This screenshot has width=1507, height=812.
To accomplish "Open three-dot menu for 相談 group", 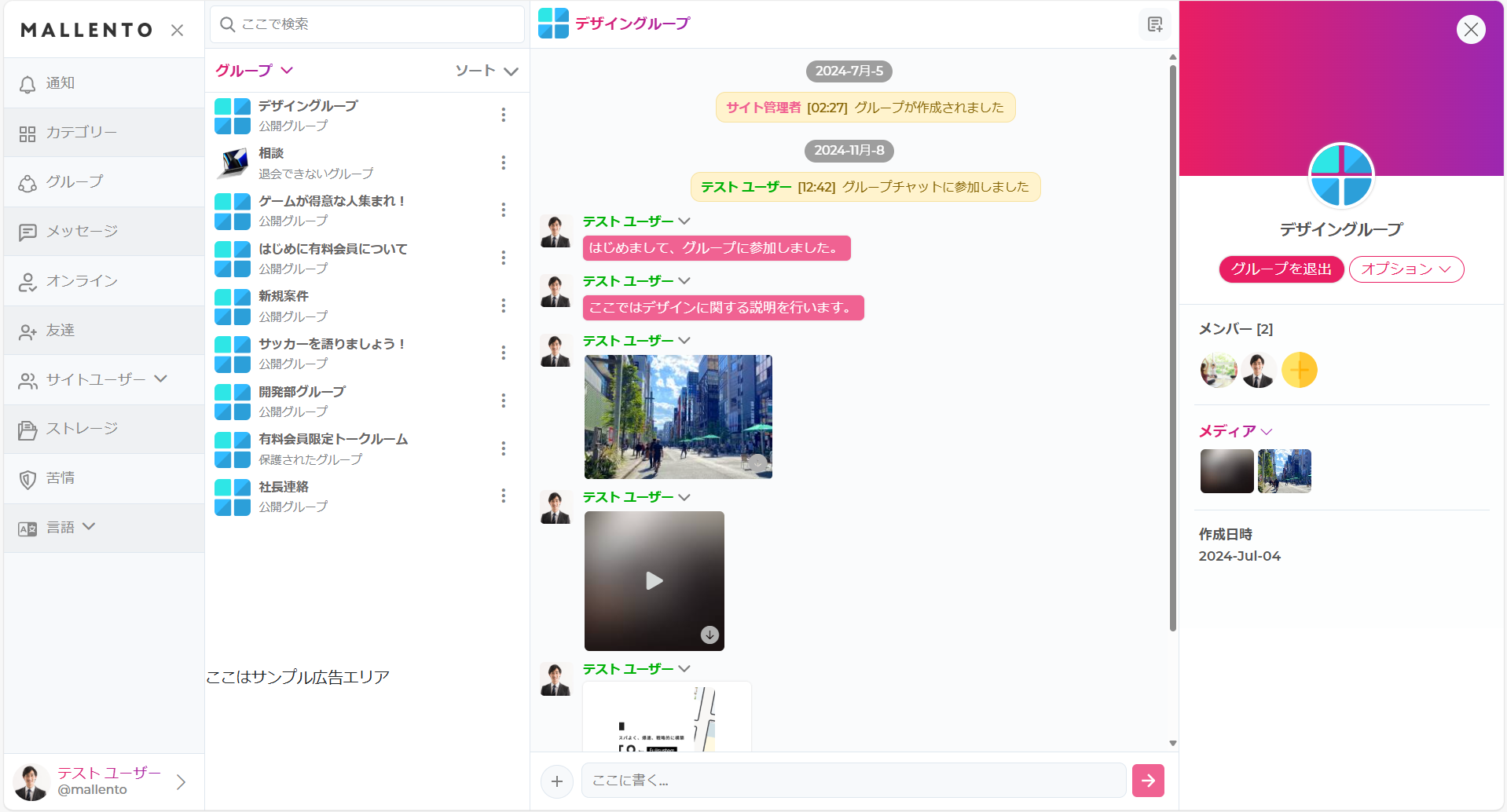I will click(x=504, y=163).
